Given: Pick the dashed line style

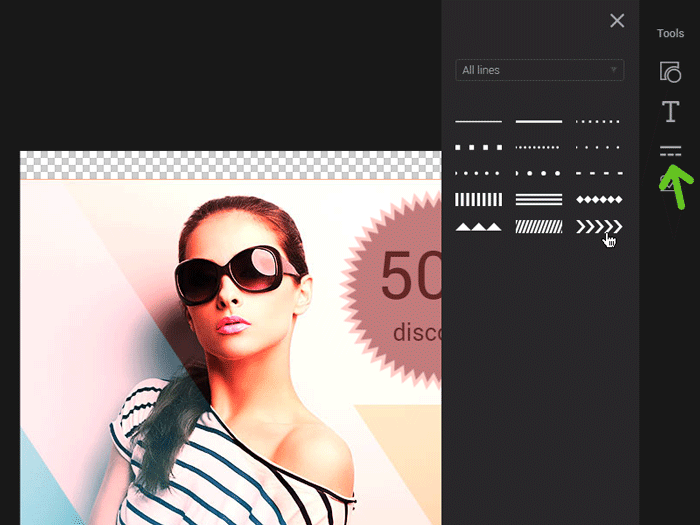Looking at the screenshot, I should pos(599,173).
